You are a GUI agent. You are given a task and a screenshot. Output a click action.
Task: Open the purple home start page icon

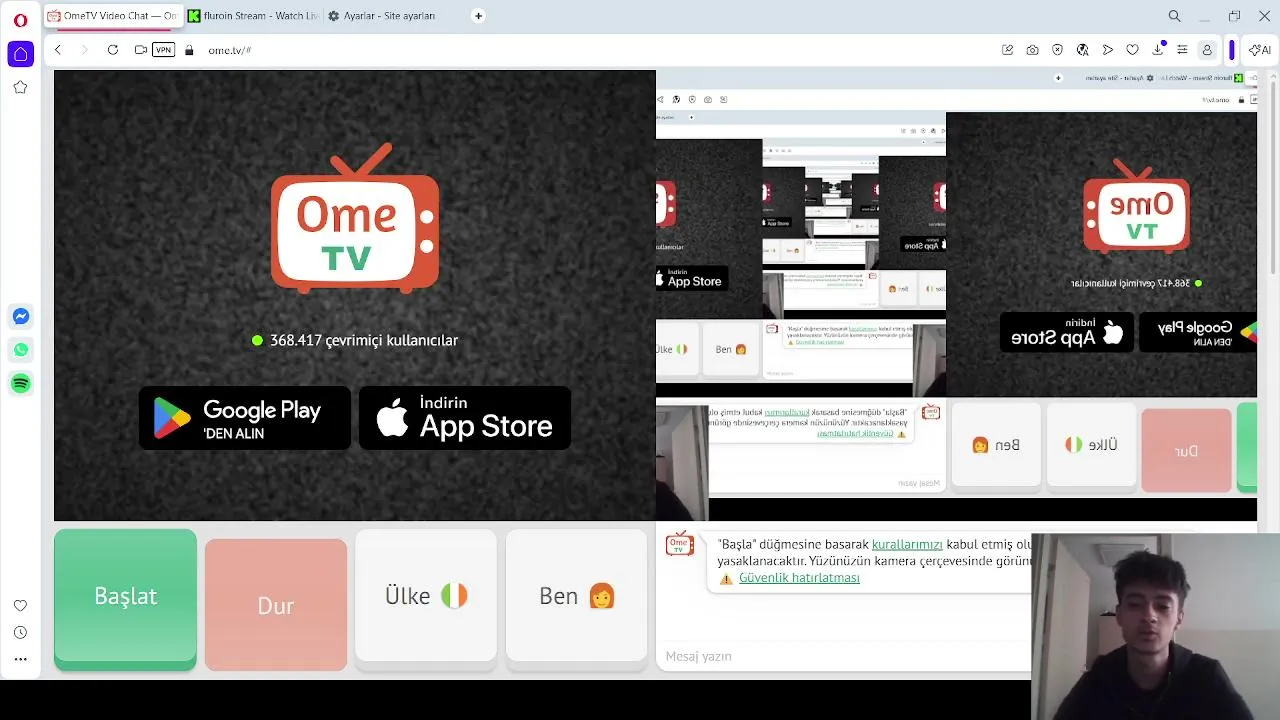20,54
